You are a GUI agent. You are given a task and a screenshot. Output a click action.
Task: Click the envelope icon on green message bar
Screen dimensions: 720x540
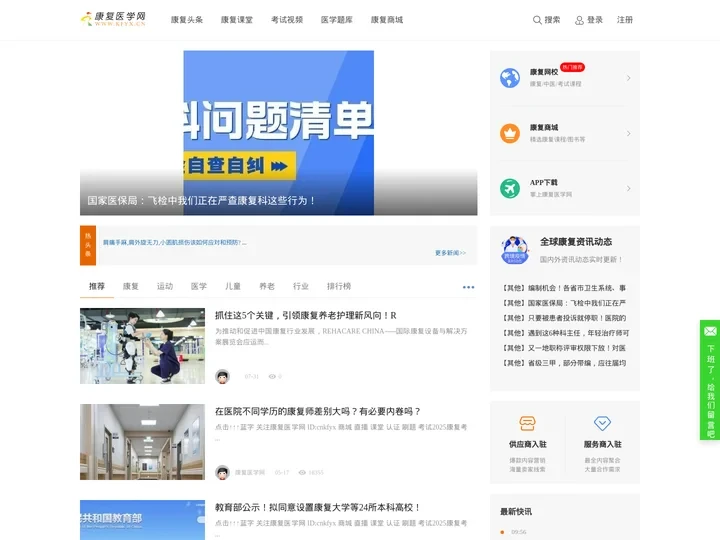coord(710,331)
